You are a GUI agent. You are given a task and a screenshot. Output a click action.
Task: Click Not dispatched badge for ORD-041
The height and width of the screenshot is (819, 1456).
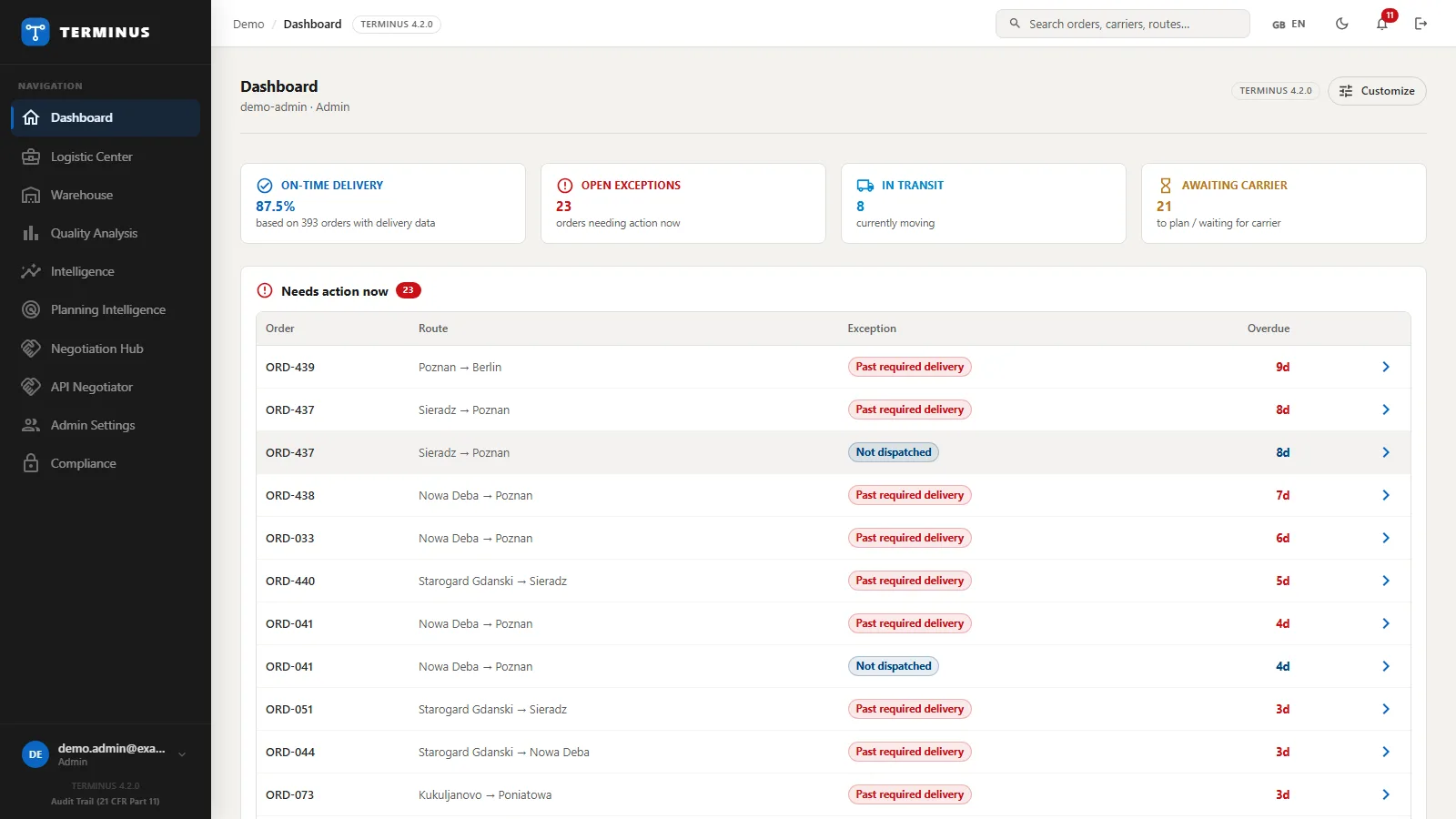point(894,666)
